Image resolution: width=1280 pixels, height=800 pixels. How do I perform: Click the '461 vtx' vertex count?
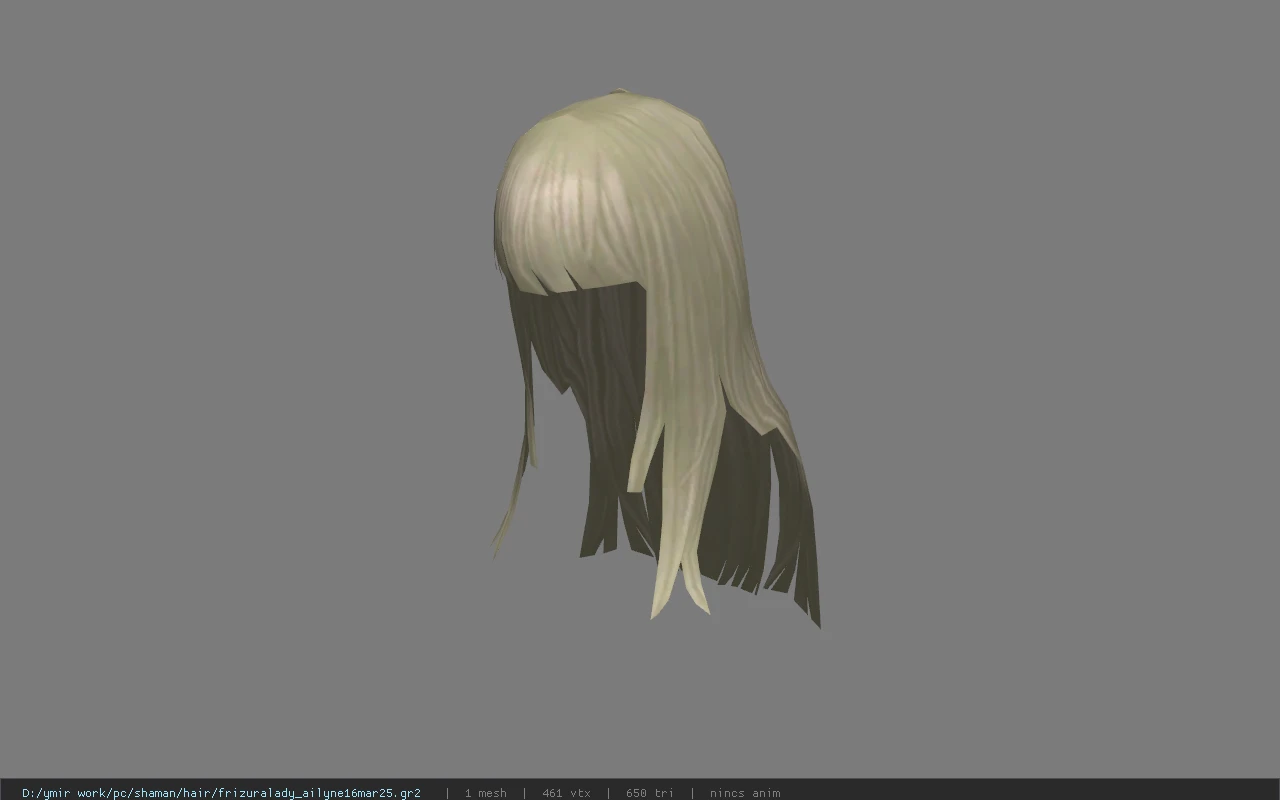(x=566, y=793)
